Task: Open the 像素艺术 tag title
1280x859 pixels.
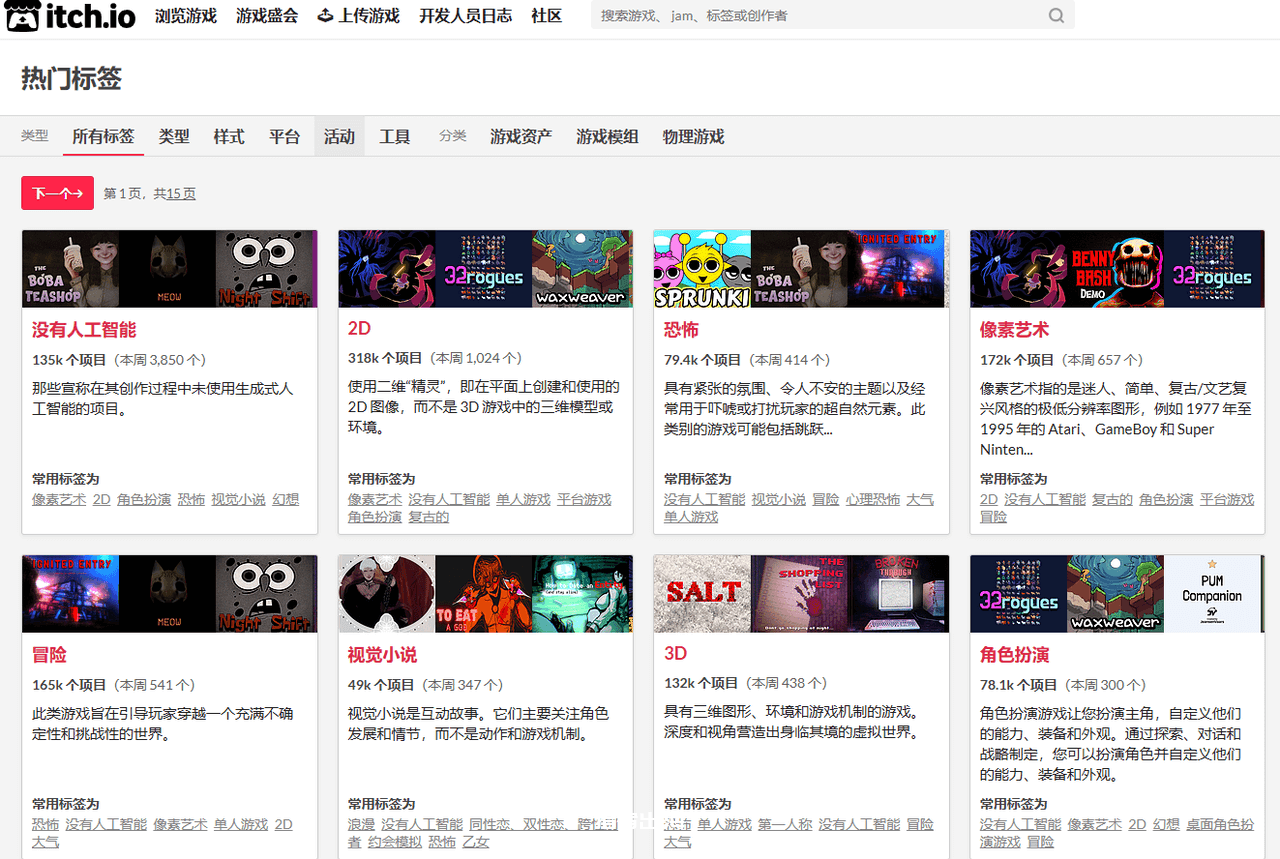Action: coord(1014,330)
